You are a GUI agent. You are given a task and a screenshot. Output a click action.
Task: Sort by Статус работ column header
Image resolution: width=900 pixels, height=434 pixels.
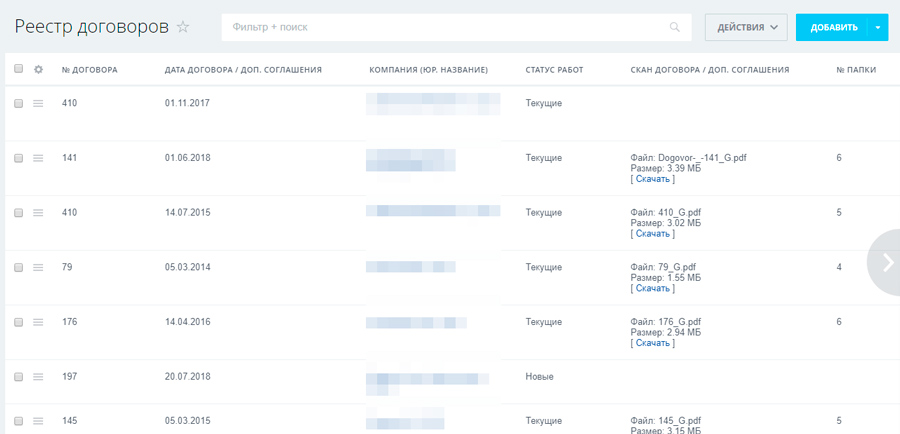point(554,70)
